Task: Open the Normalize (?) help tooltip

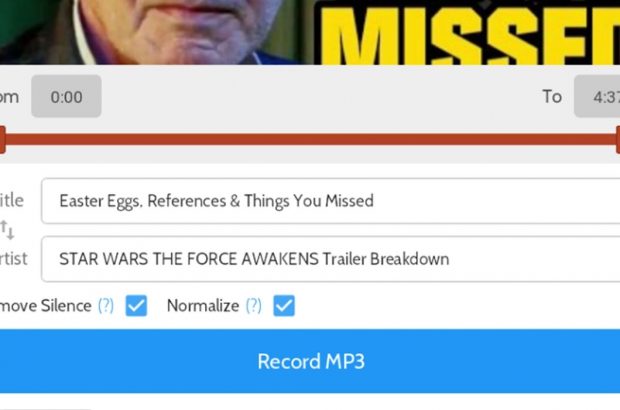Action: (253, 306)
